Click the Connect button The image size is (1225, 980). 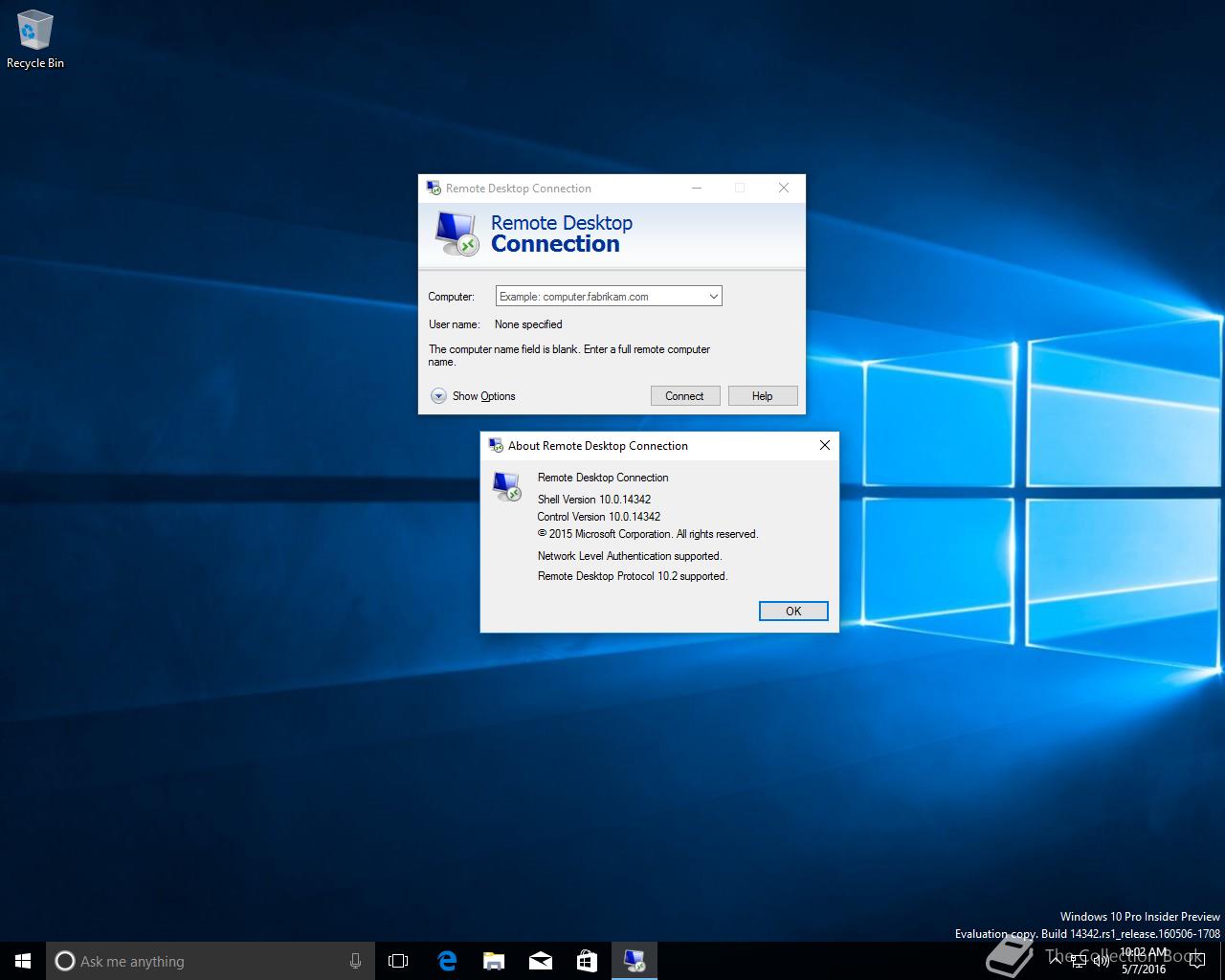[685, 396]
